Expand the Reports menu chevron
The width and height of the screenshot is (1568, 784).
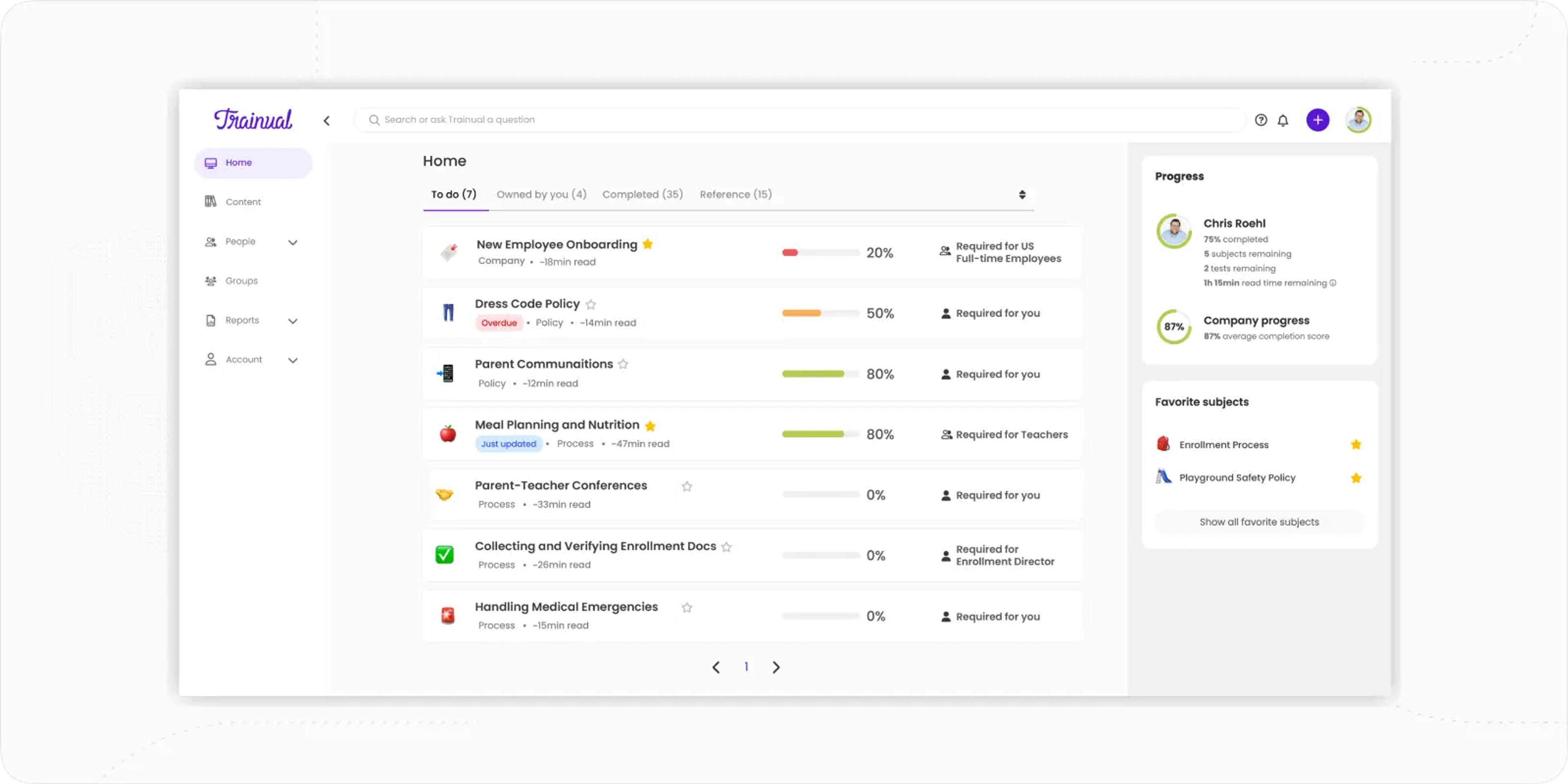tap(293, 321)
